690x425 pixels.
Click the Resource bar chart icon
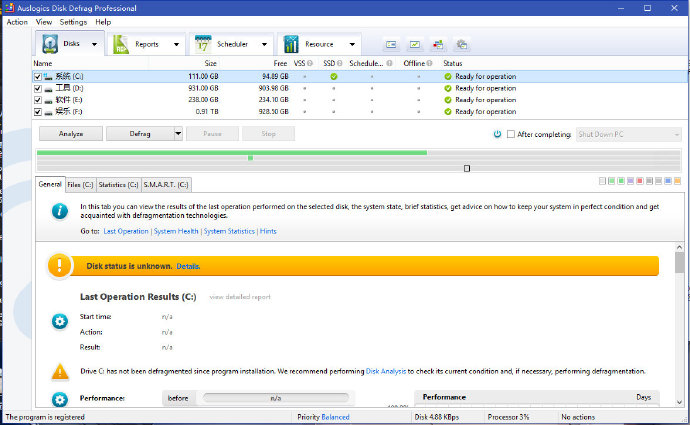tap(291, 44)
